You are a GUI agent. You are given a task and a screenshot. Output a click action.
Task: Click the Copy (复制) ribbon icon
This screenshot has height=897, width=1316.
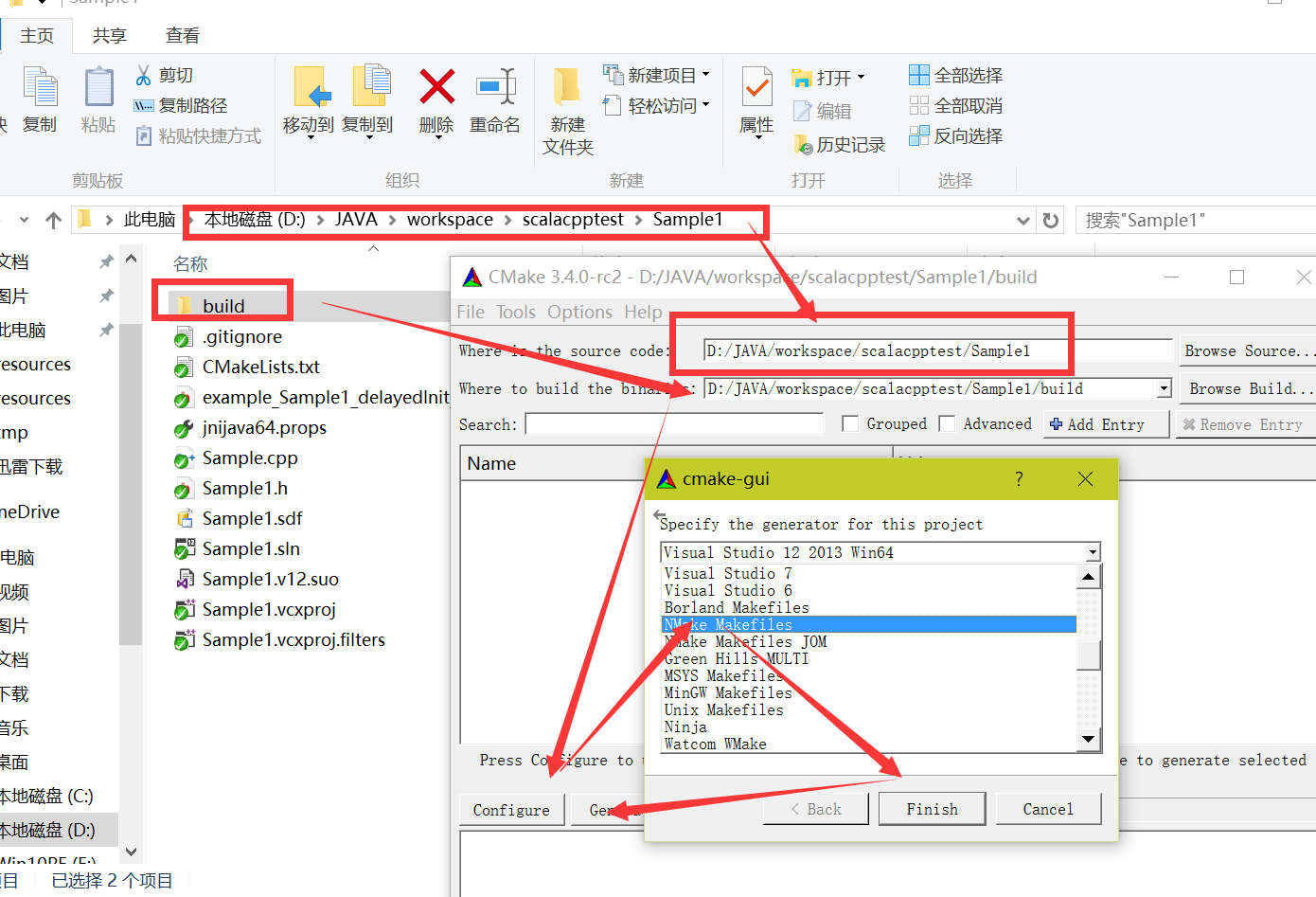point(40,87)
